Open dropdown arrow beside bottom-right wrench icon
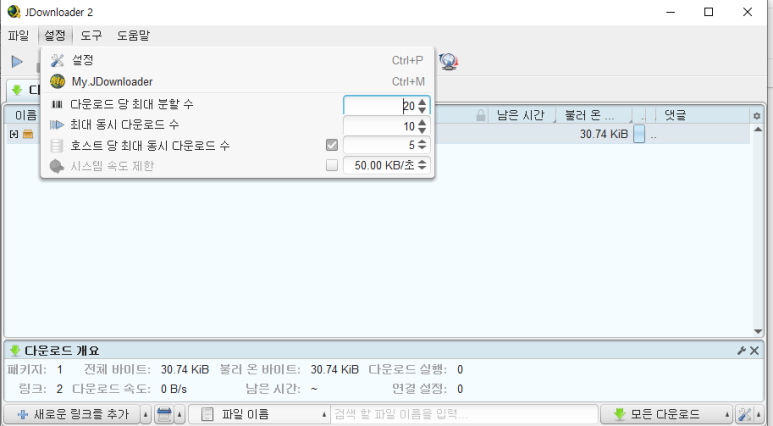Screen dimensions: 773x426 click(x=759, y=414)
